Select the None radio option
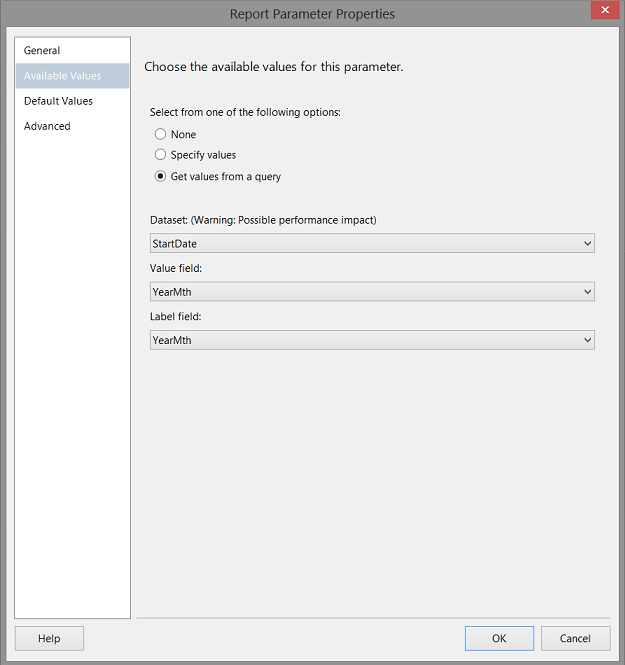The image size is (625, 665). point(161,134)
